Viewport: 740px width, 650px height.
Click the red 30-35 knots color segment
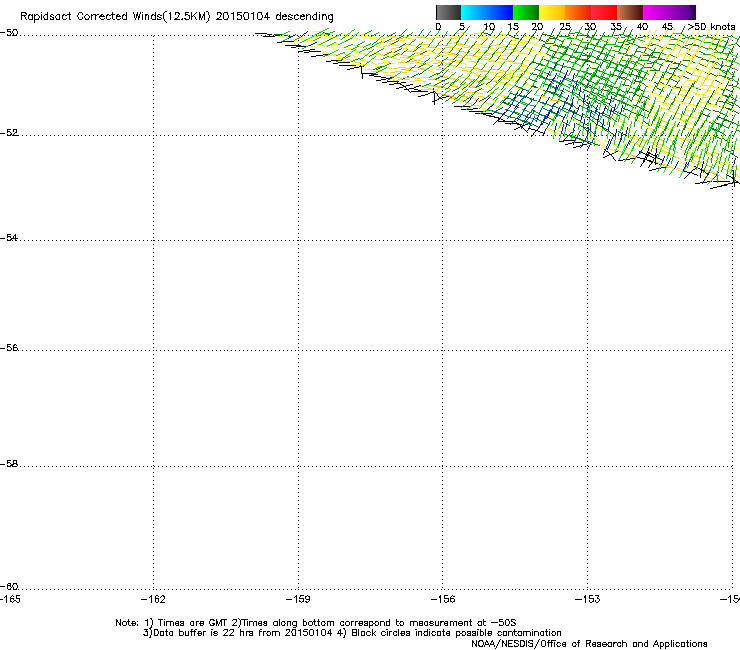coord(604,12)
